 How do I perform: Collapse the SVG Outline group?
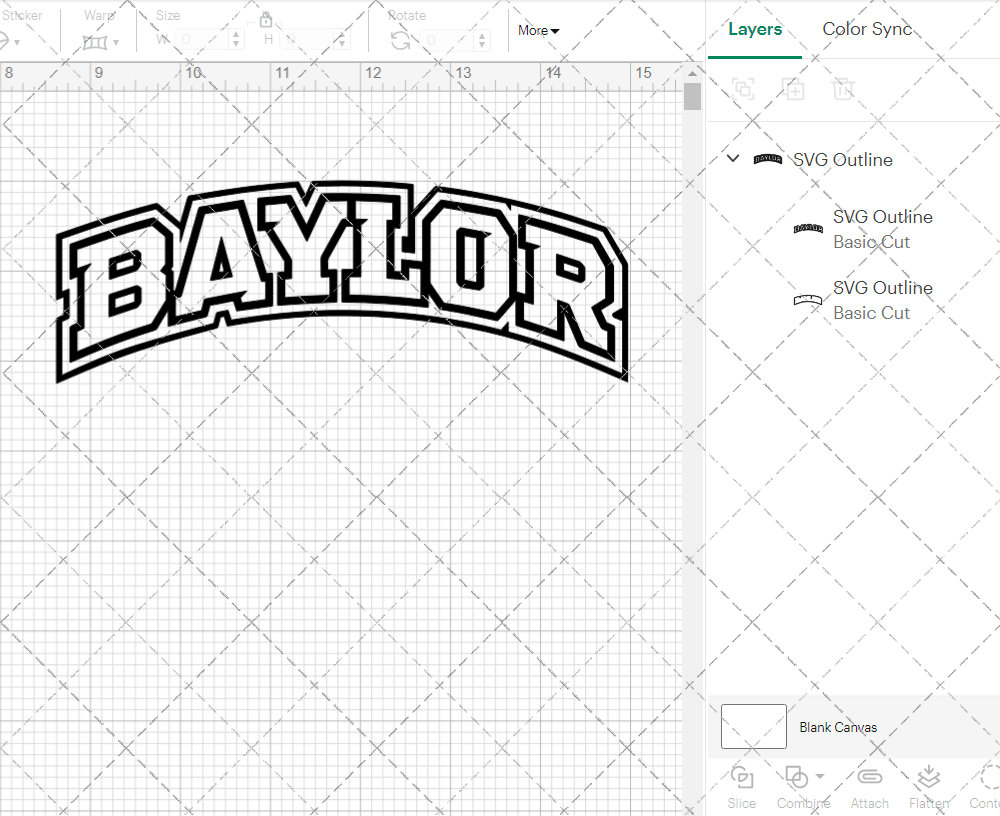tap(732, 158)
